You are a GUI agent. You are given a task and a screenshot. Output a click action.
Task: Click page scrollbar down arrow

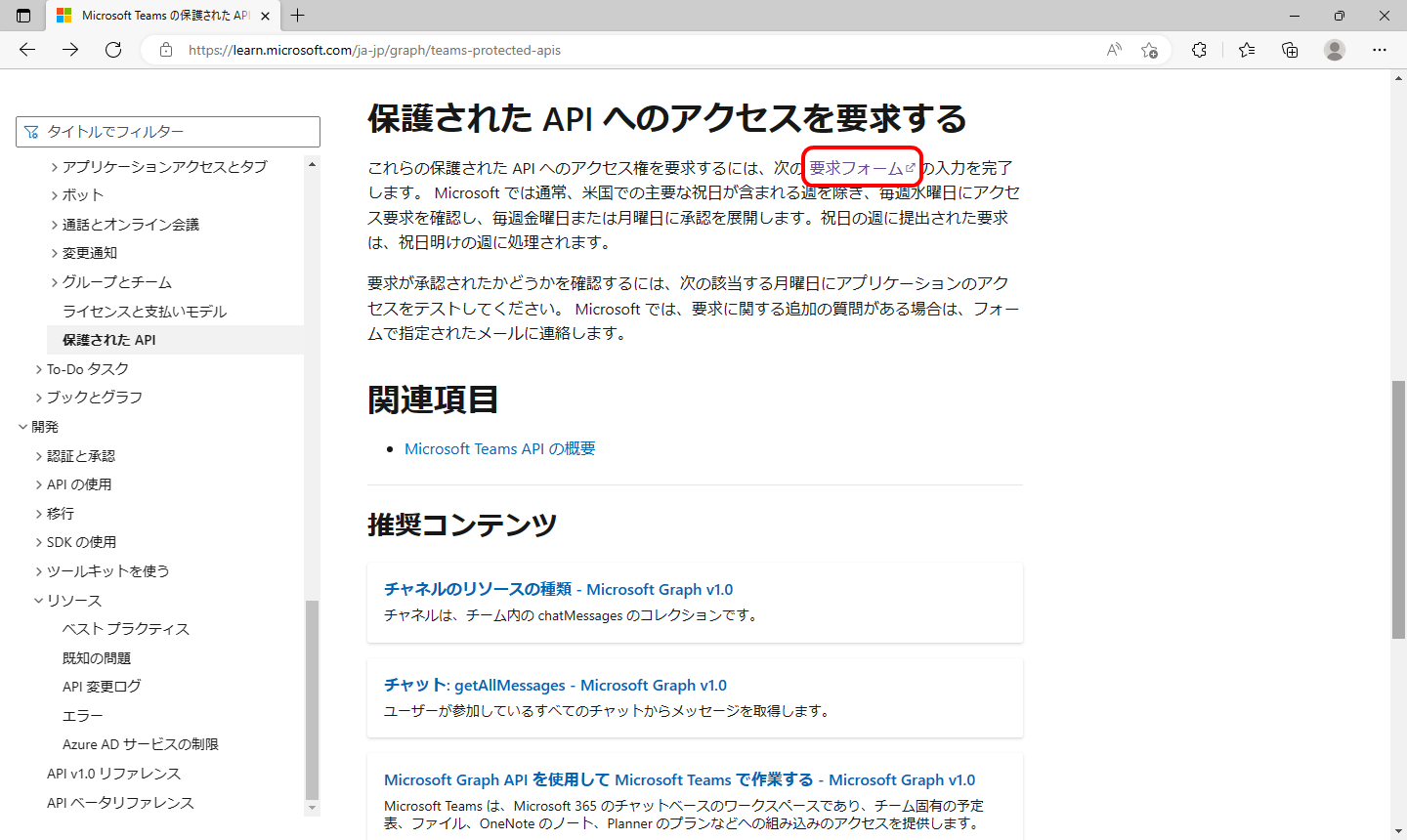click(x=1398, y=832)
